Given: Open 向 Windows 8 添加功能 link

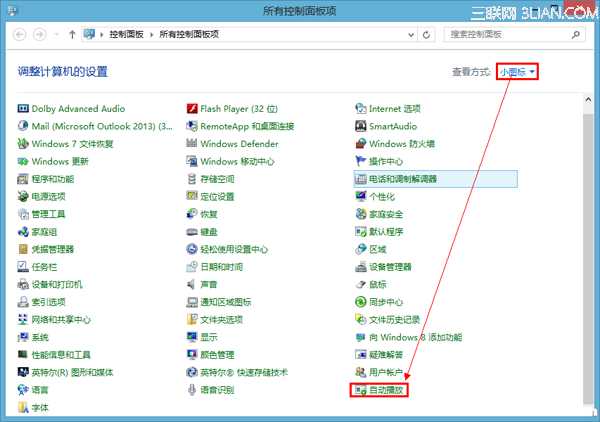Looking at the screenshot, I should point(416,337).
